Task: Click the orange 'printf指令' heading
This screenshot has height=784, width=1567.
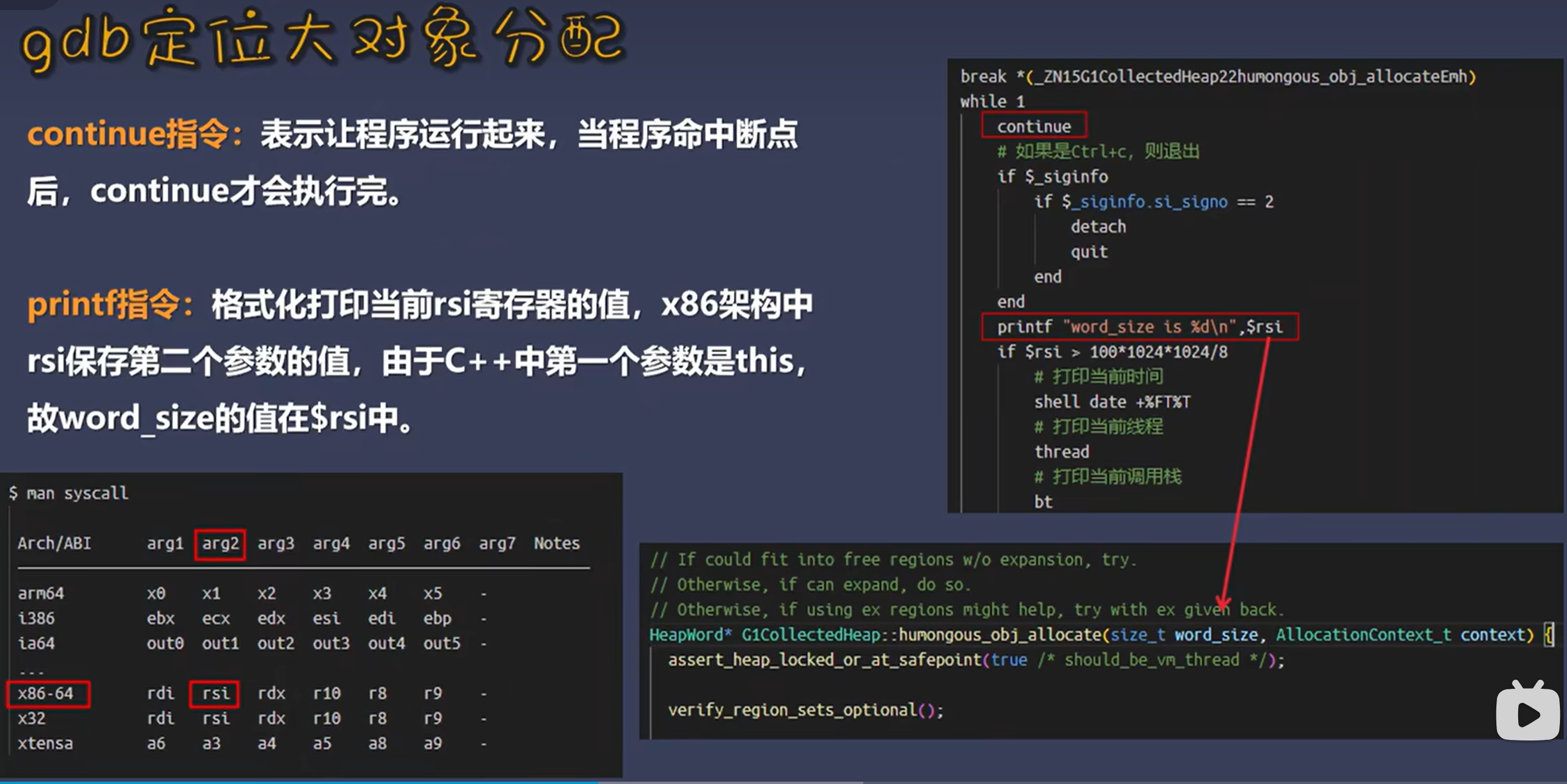Action: (x=104, y=304)
